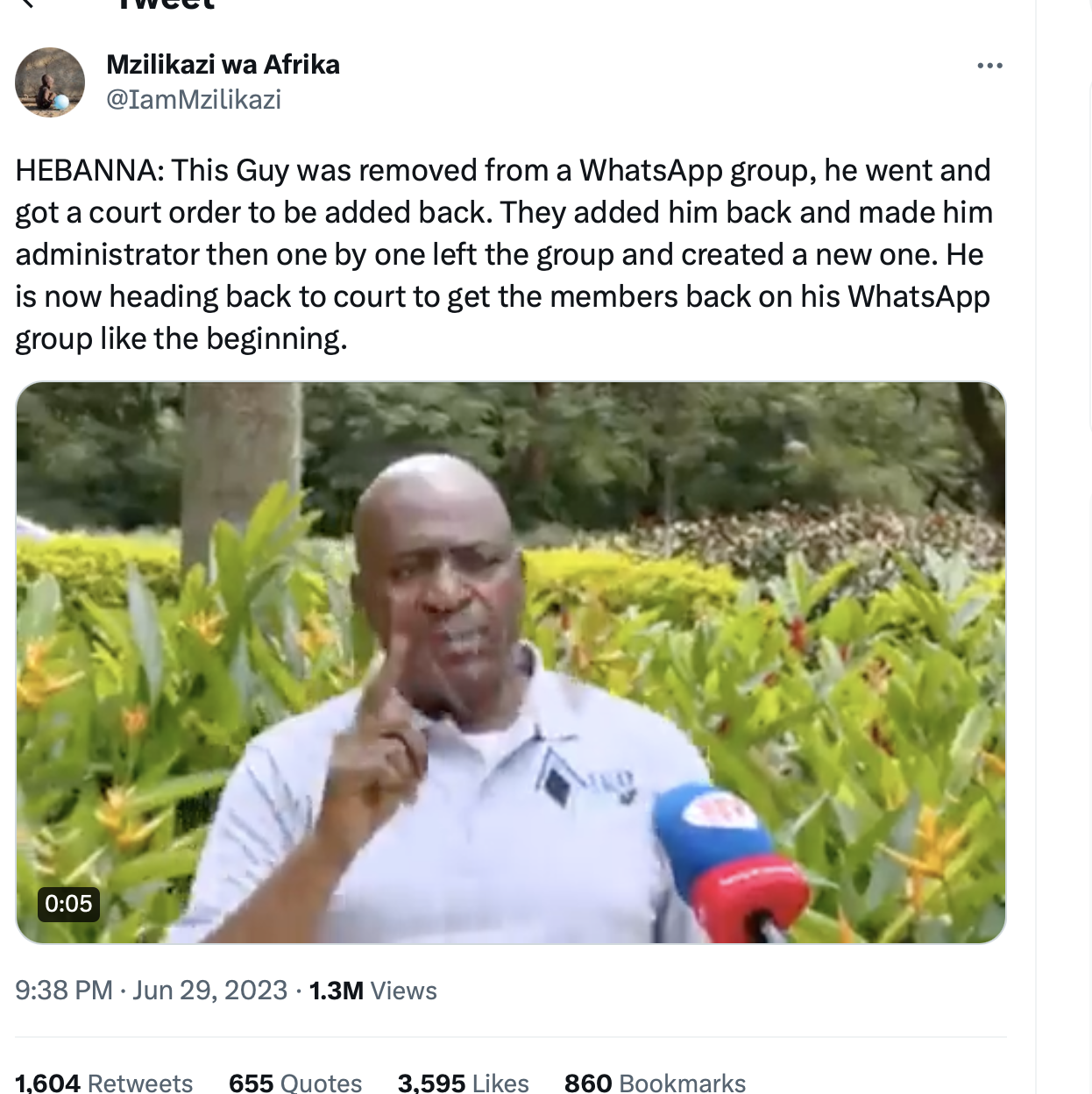Open the @IamMzilikazi handle link
This screenshot has height=1094, width=1092.
(x=194, y=99)
